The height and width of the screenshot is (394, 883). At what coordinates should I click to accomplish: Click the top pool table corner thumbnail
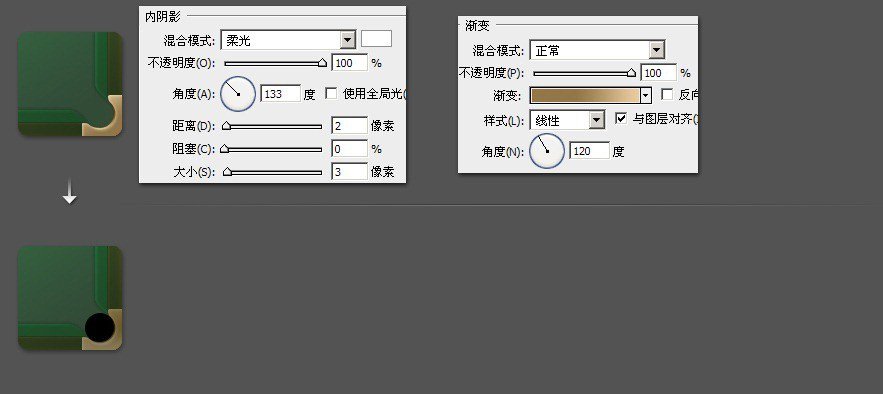coord(70,84)
